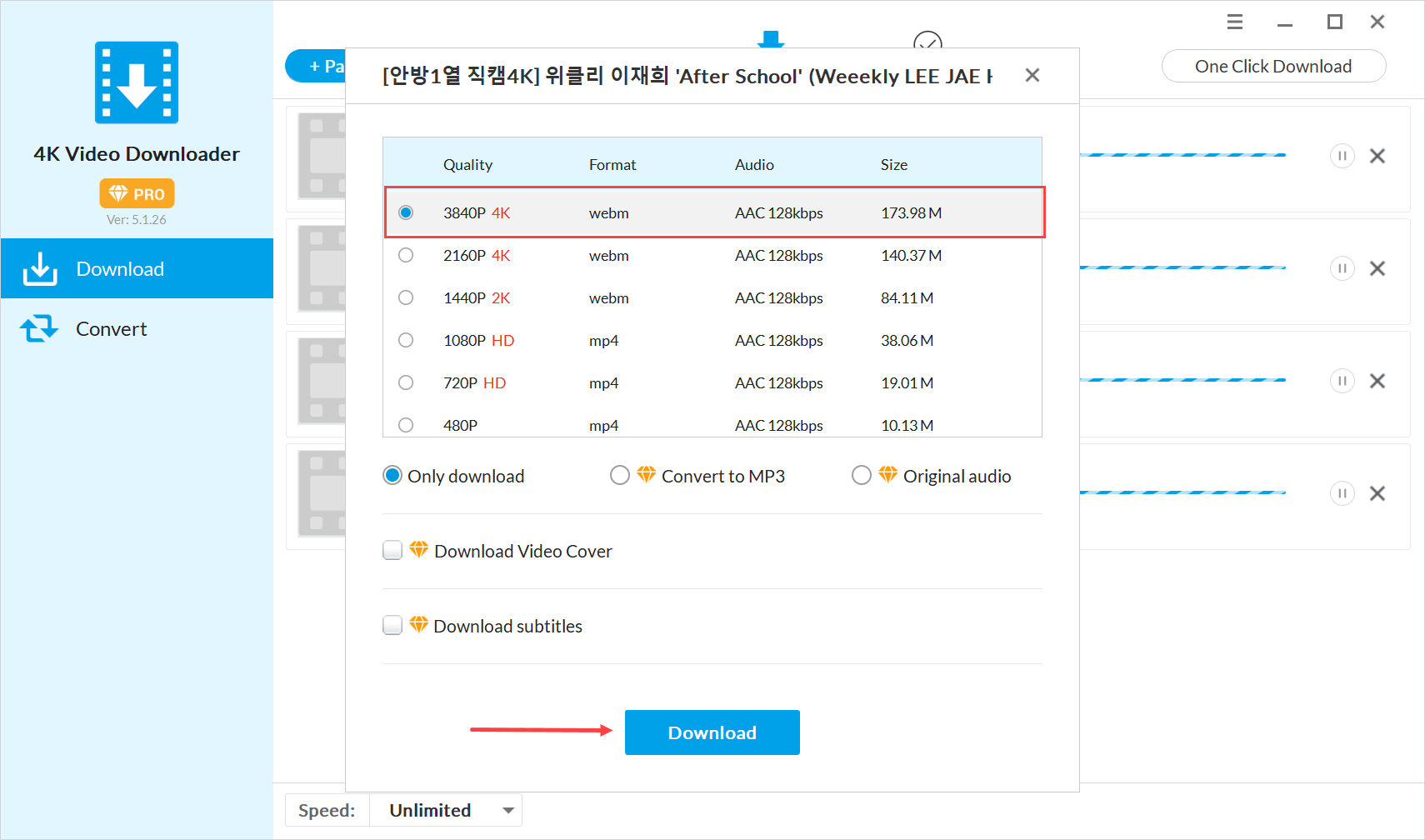This screenshot has width=1425, height=840.
Task: Cancel the second download with its X icon
Action: 1377,268
